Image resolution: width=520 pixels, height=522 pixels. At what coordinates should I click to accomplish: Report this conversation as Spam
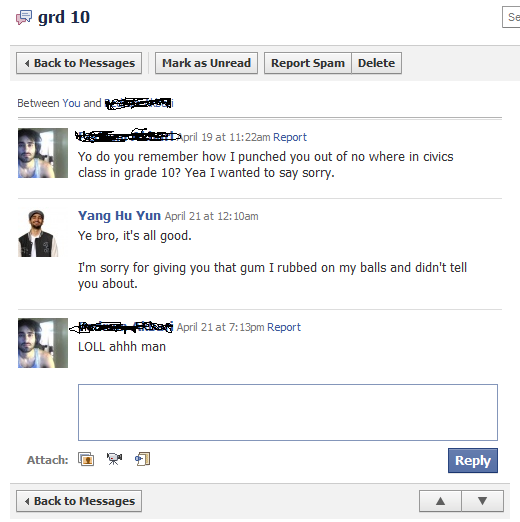[308, 63]
